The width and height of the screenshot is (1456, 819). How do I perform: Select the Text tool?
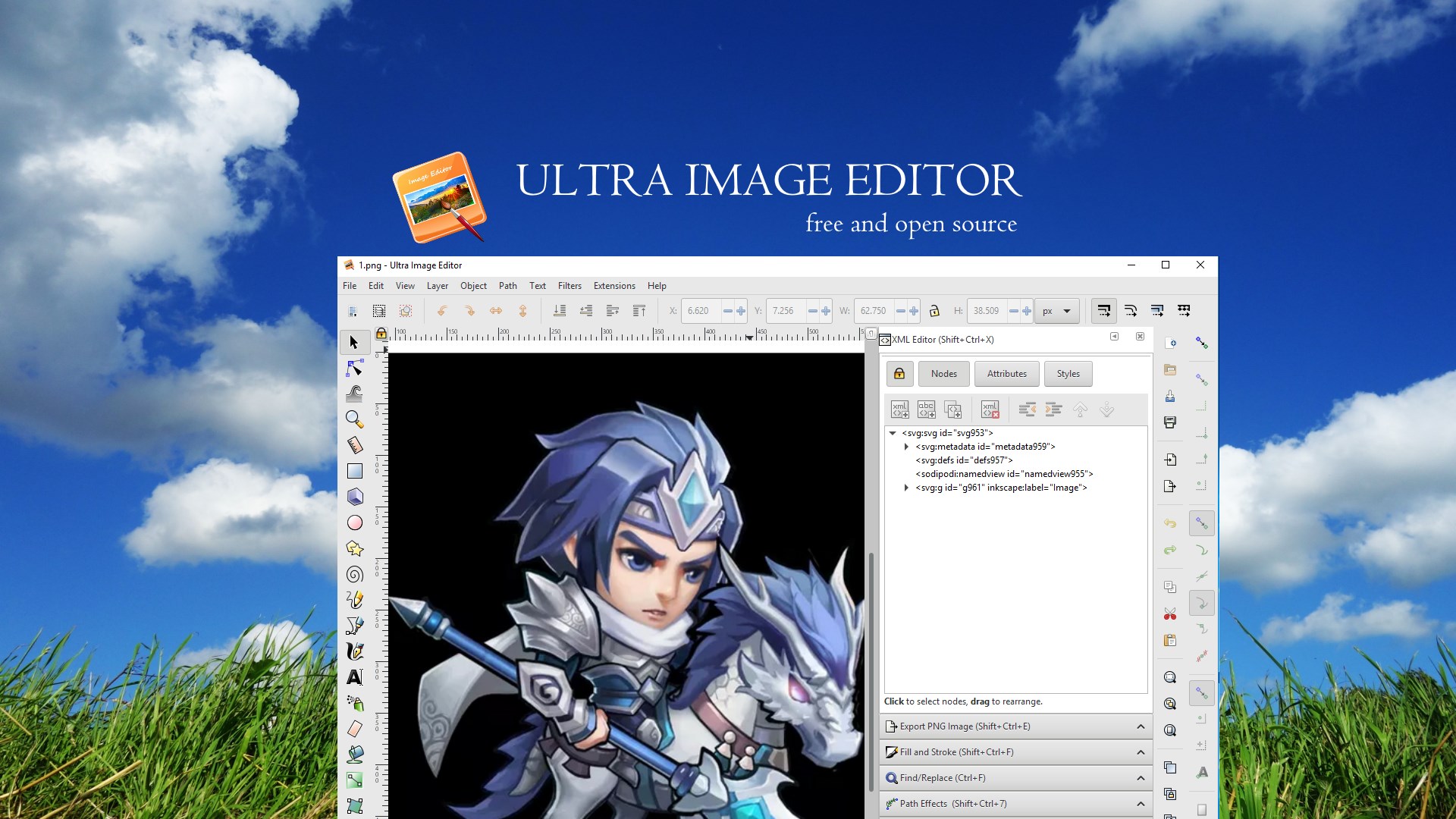tap(354, 677)
